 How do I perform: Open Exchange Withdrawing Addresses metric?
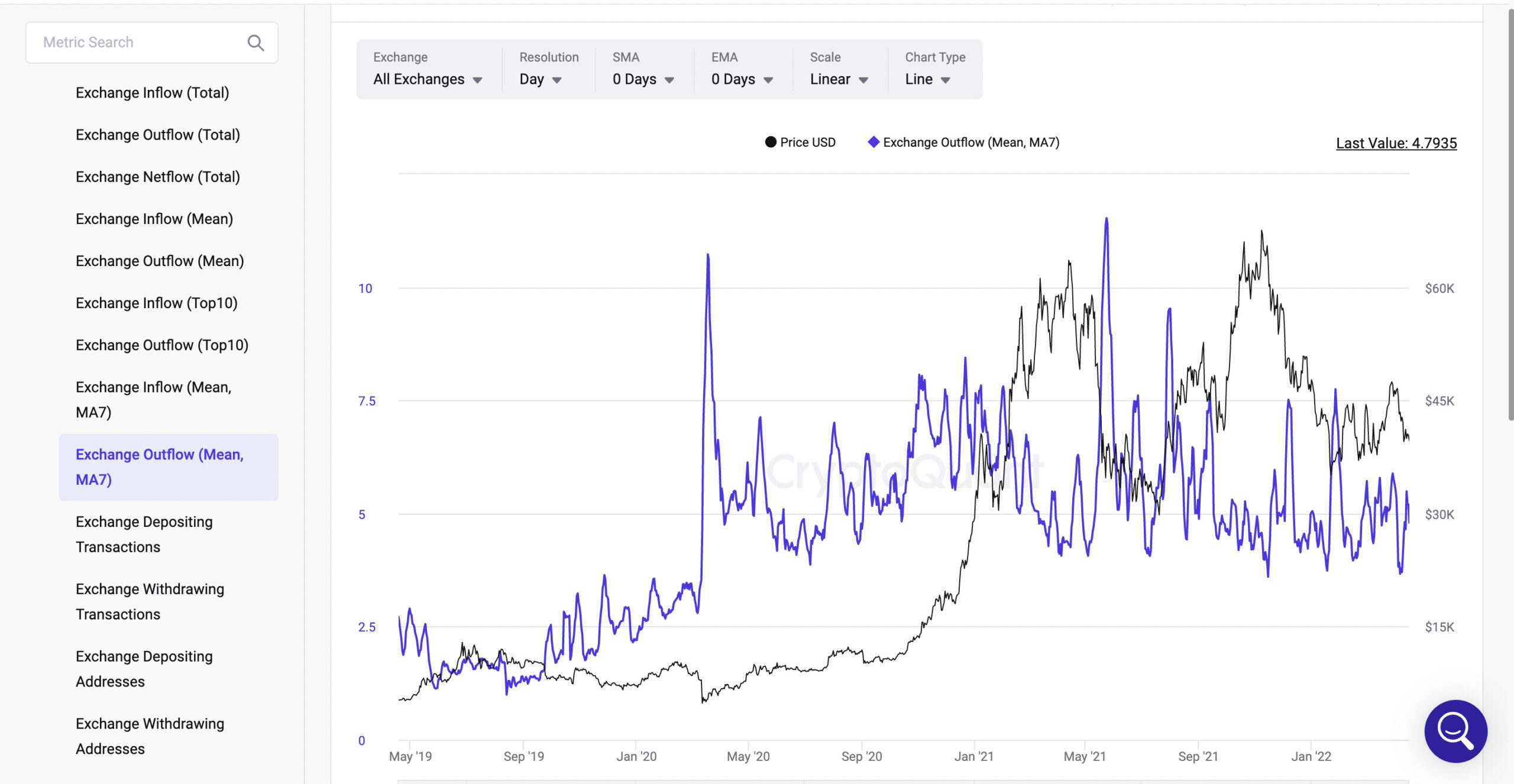(x=150, y=736)
